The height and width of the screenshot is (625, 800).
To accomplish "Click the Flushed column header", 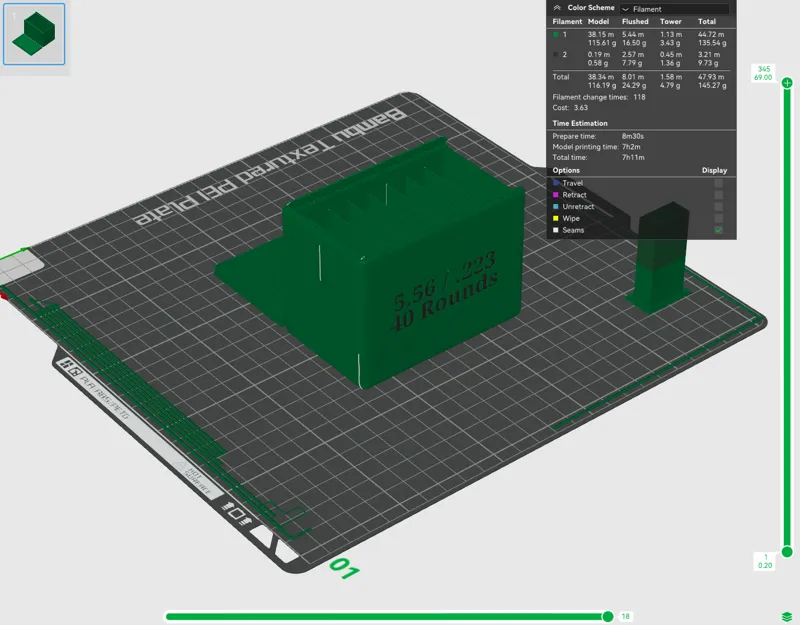I will (635, 21).
